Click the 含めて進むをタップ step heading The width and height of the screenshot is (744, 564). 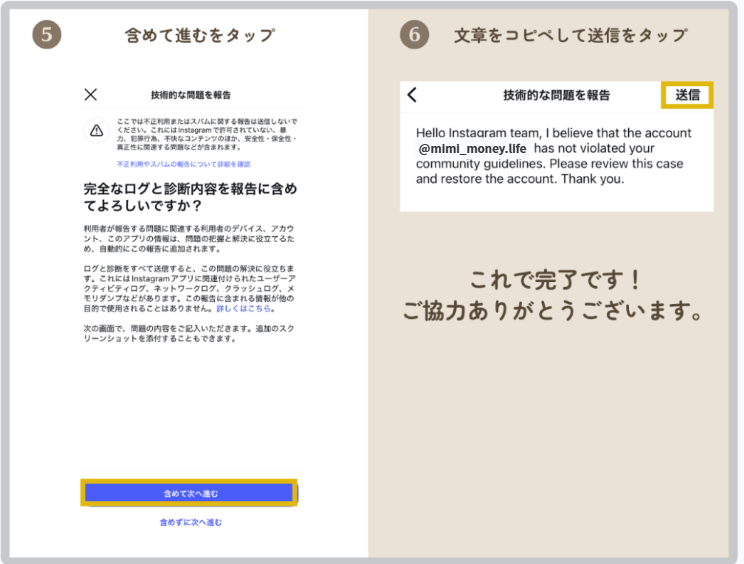click(x=200, y=36)
